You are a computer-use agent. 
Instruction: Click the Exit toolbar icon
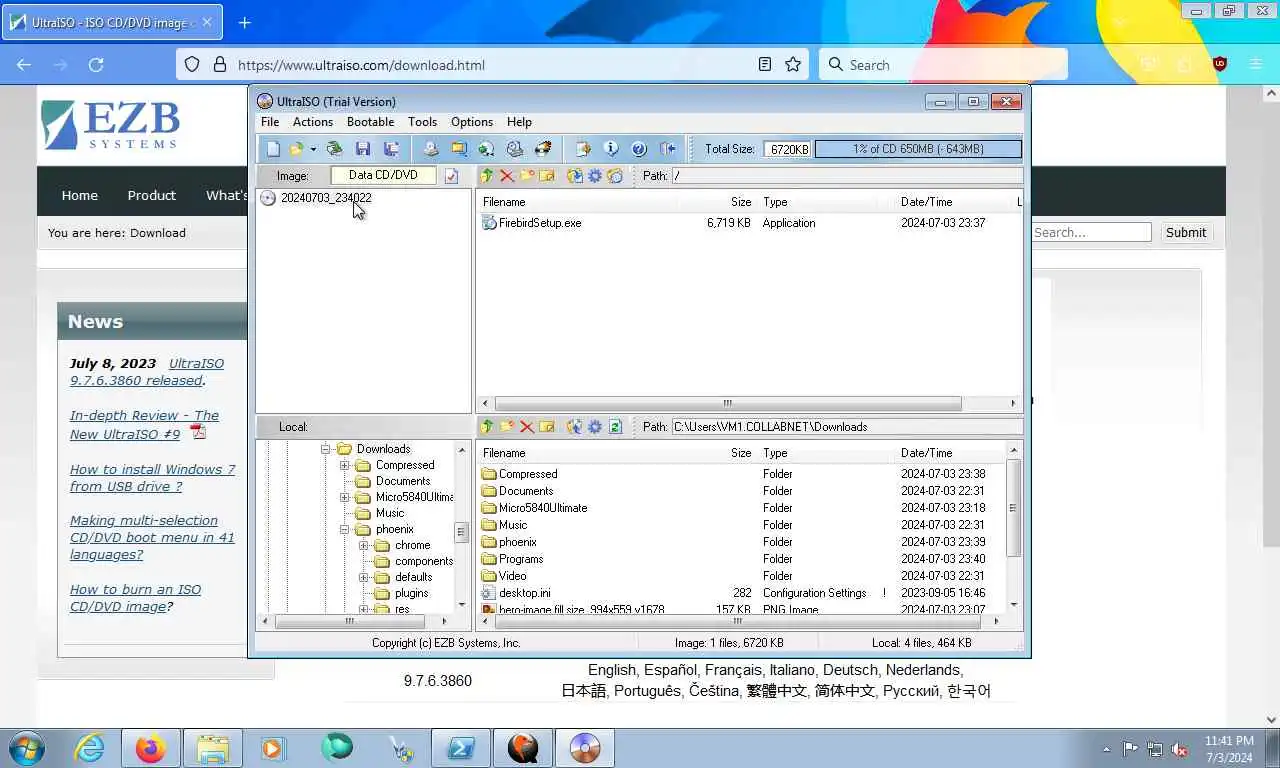(x=667, y=149)
